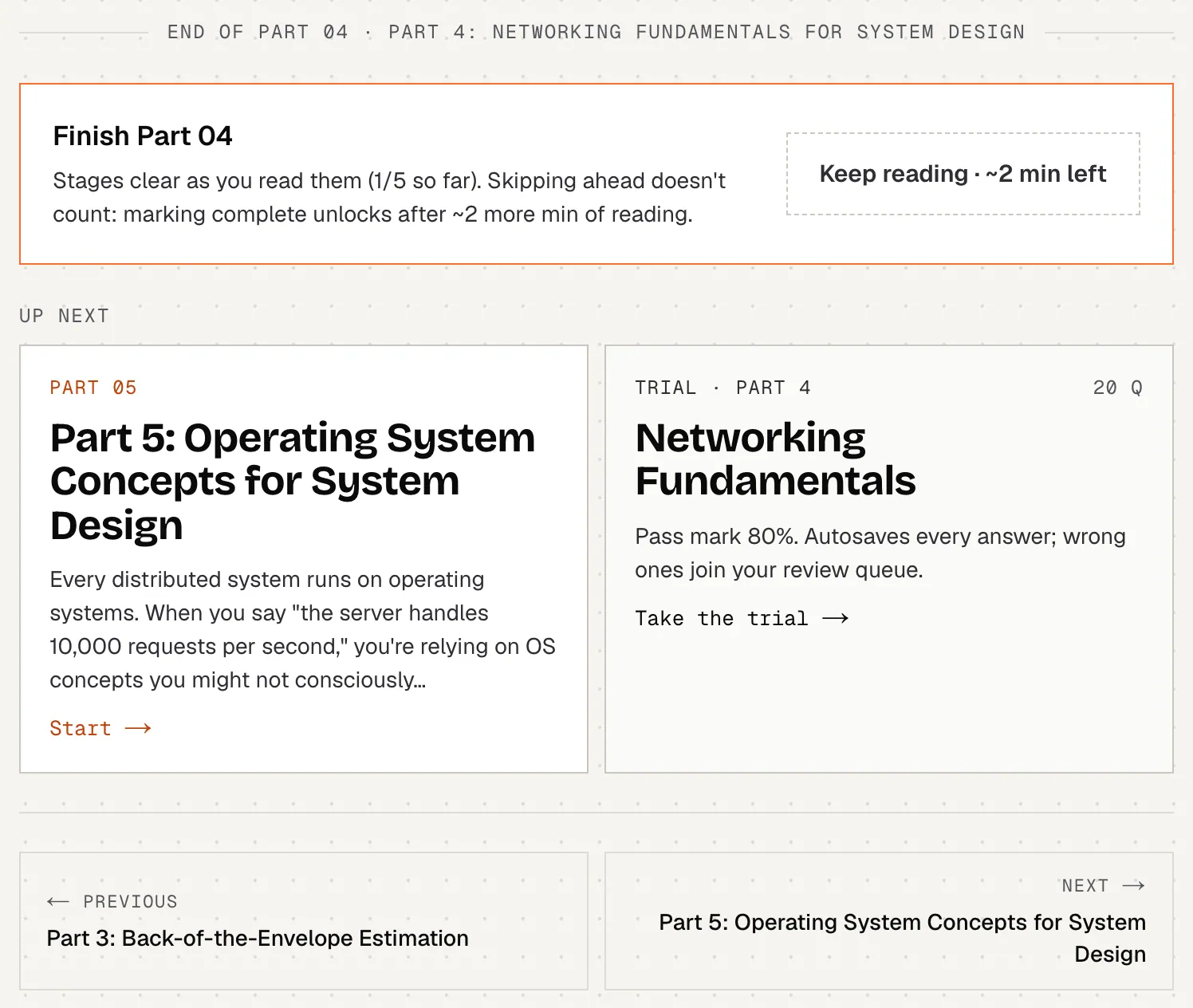Open the 'Take the trial' link

[x=742, y=618]
